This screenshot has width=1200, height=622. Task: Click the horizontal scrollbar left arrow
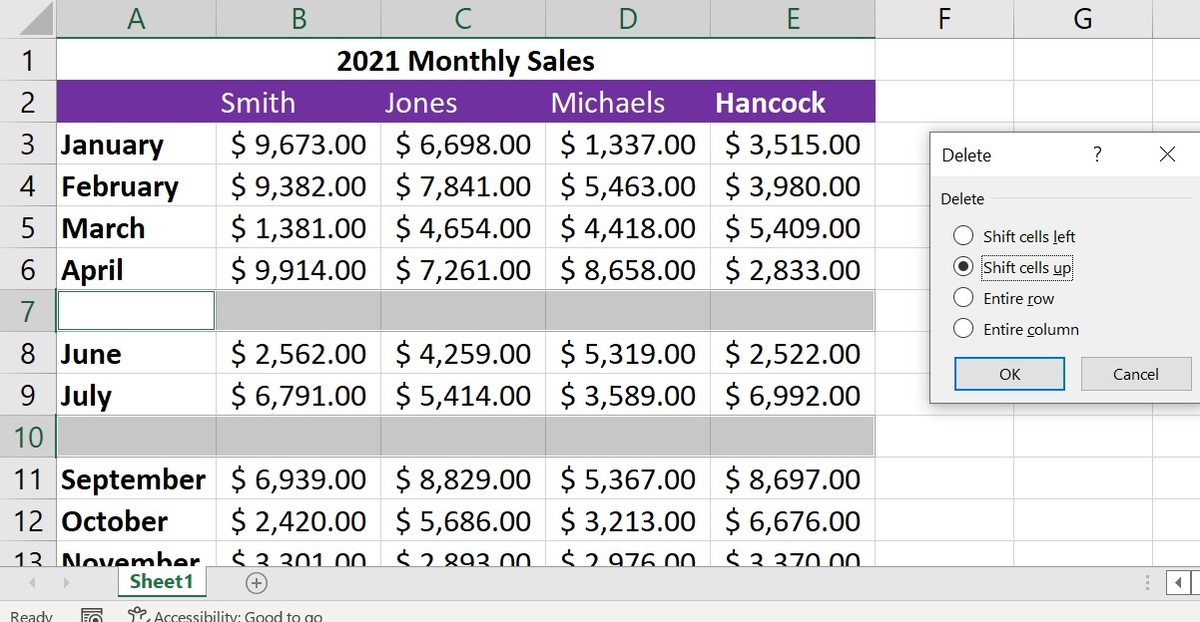pos(1176,582)
